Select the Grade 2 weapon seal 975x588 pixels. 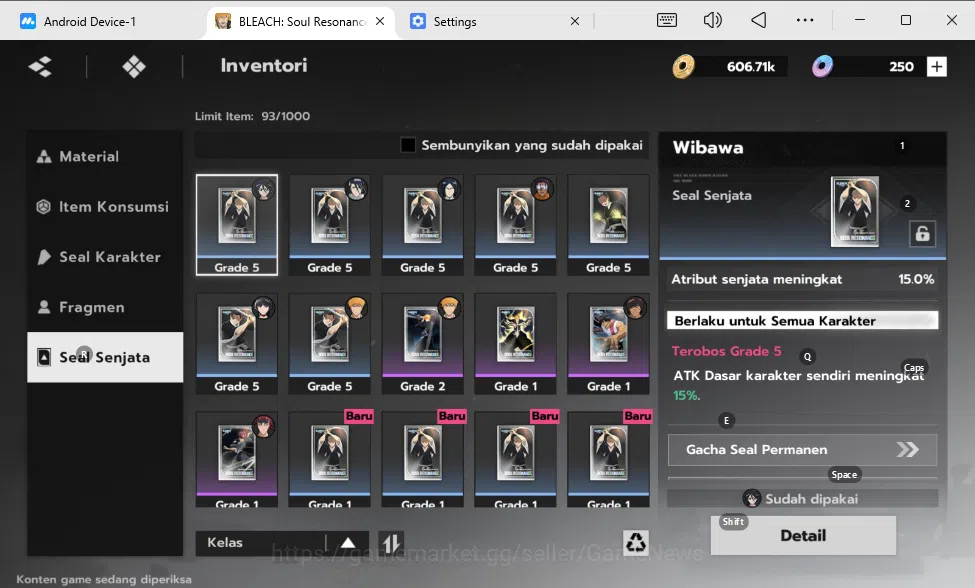422,344
